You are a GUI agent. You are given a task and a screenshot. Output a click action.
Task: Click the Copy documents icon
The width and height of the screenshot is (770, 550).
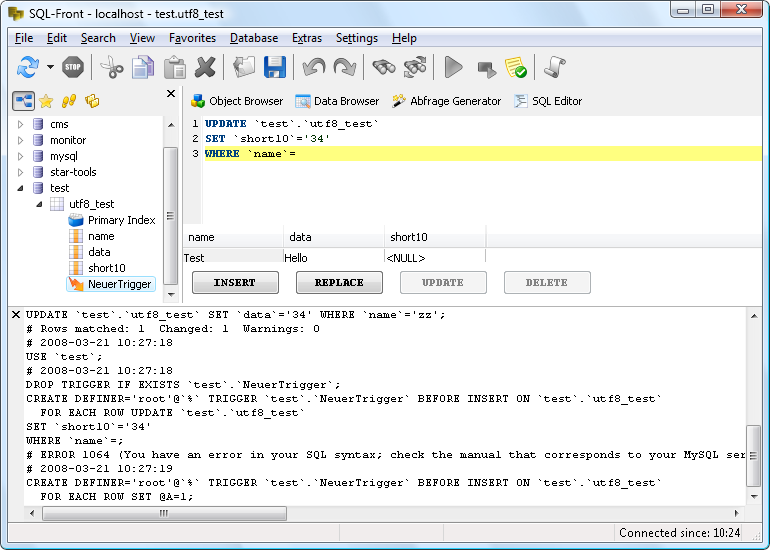[143, 67]
